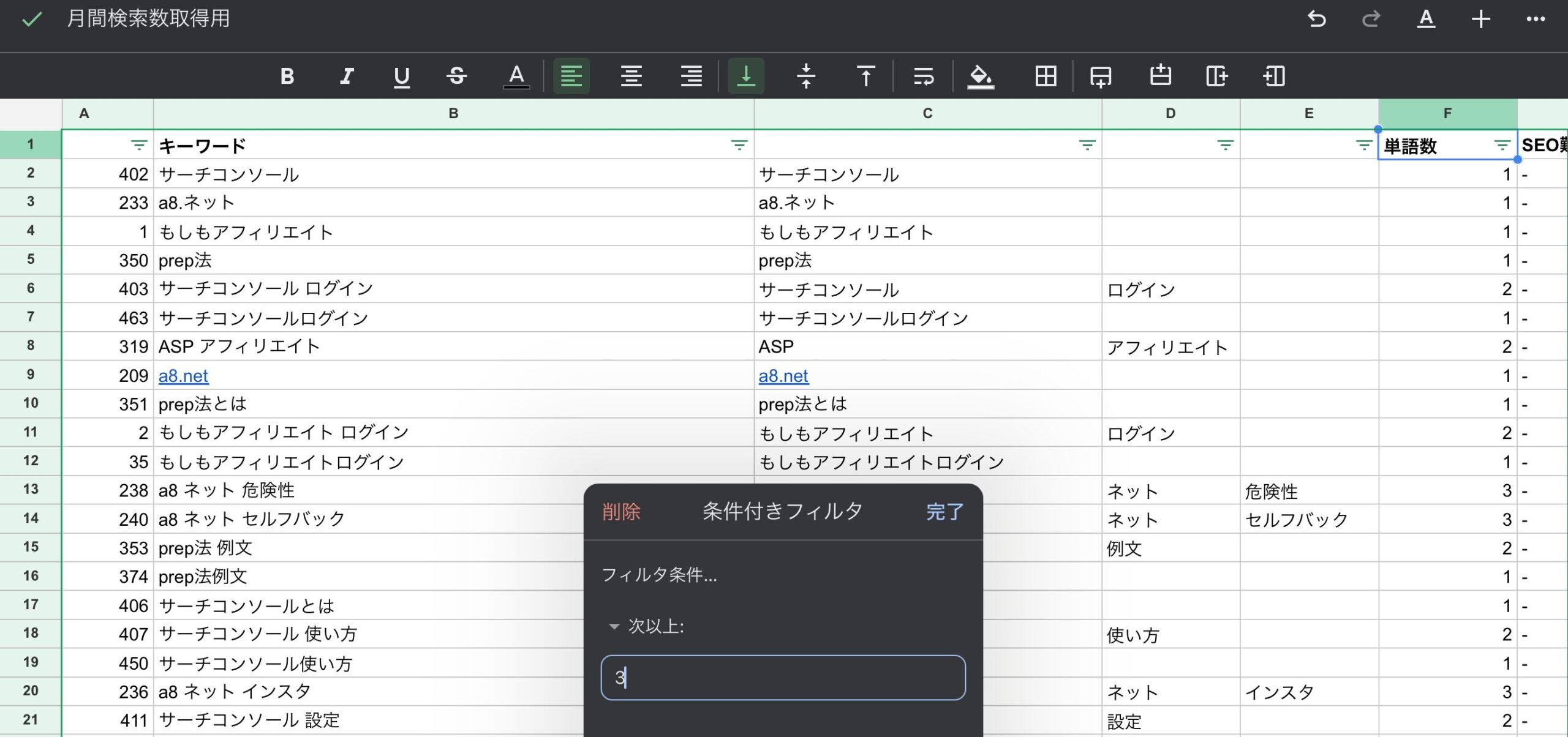Open filter dropdown in column A header
The image size is (1568, 737).
(139, 145)
